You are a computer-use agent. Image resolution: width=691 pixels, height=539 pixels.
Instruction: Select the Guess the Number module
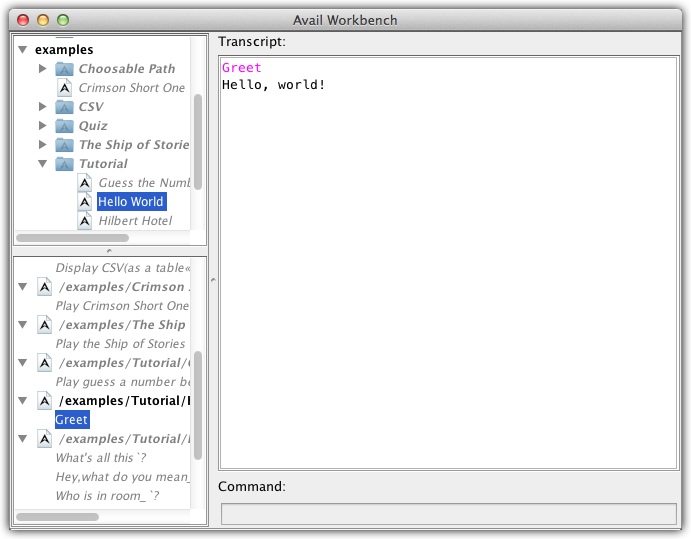tap(144, 182)
